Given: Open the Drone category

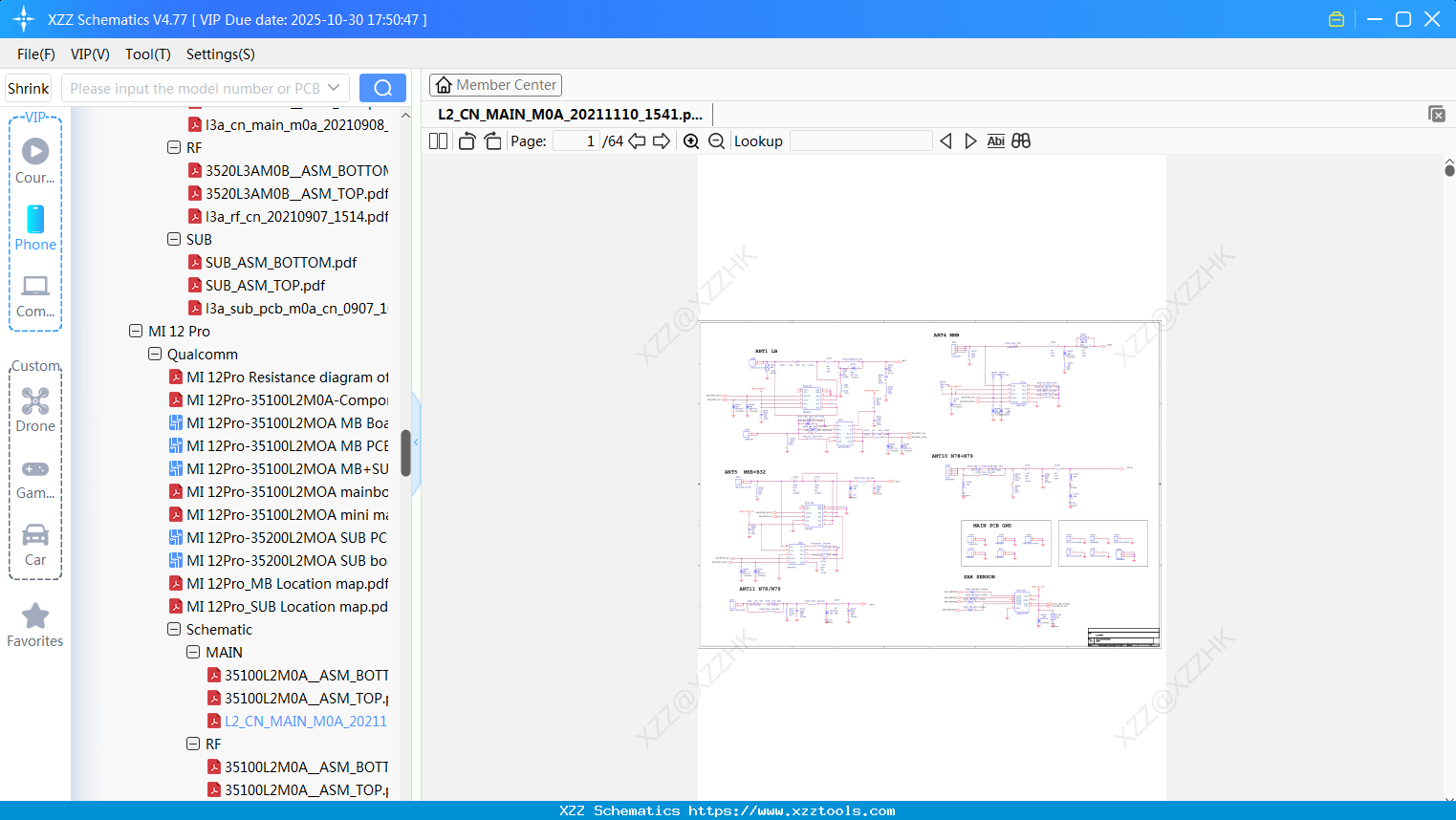Looking at the screenshot, I should (35, 410).
